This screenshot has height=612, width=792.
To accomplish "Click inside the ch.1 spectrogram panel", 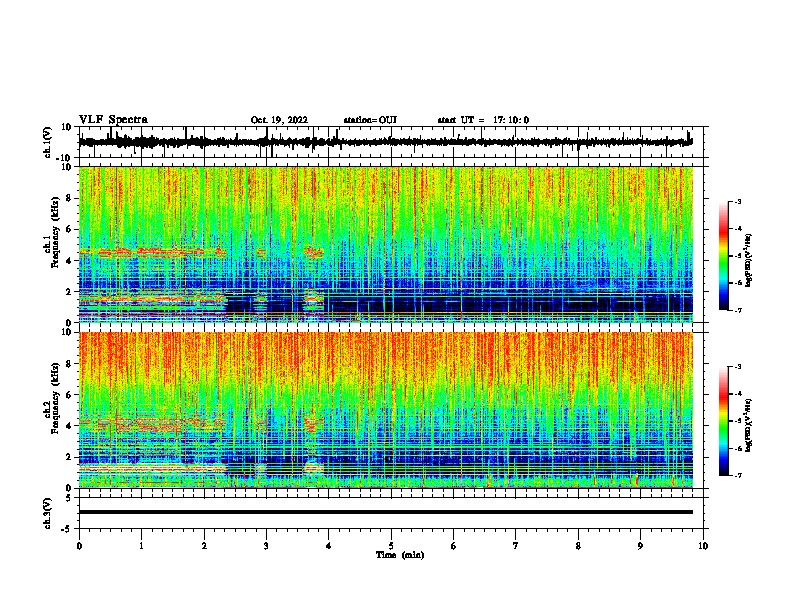I will click(x=385, y=244).
